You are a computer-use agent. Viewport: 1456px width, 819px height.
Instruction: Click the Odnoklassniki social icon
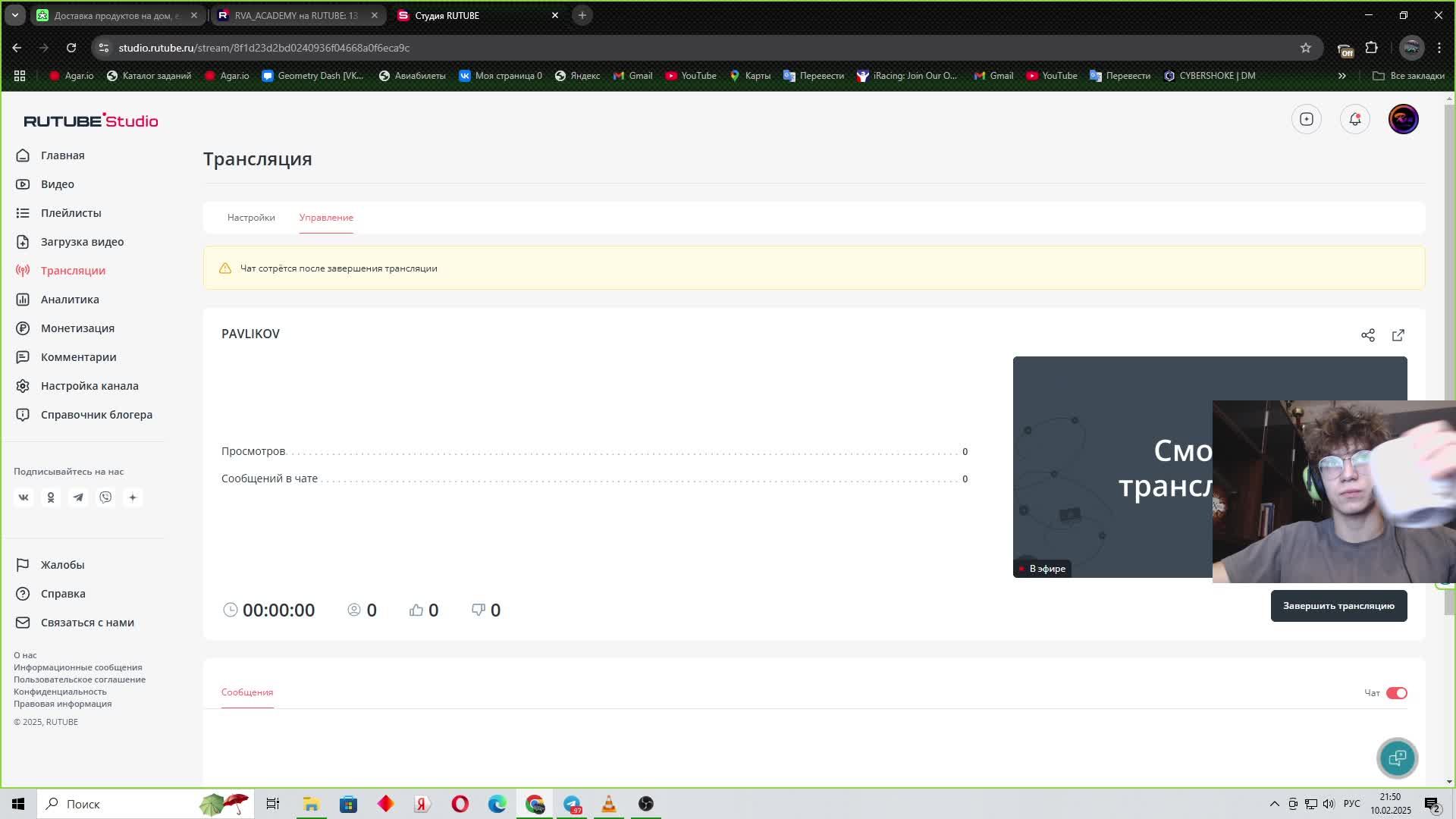tap(51, 497)
